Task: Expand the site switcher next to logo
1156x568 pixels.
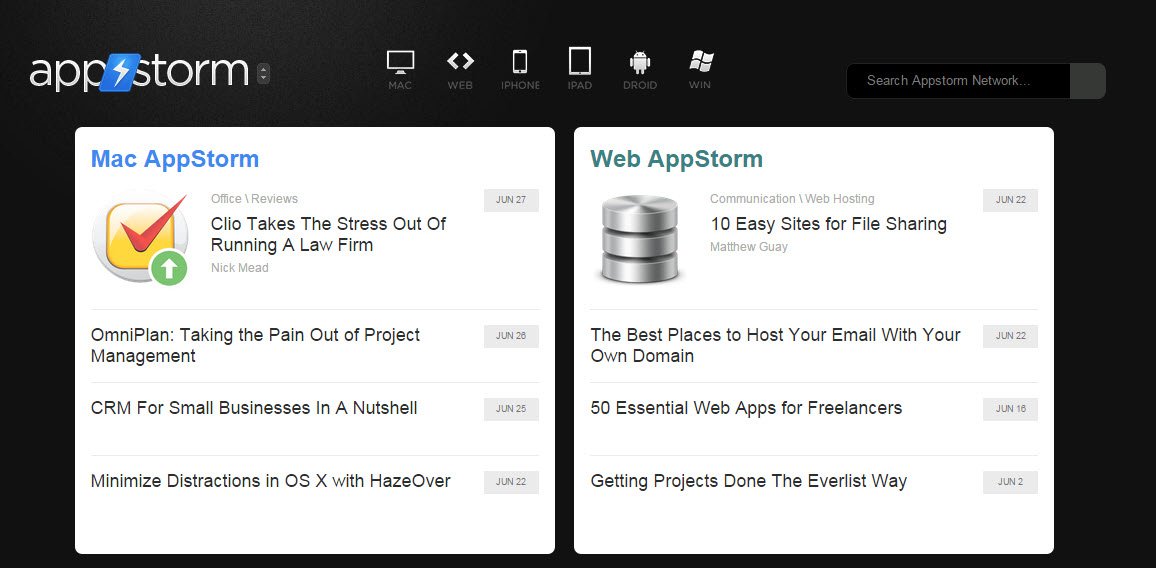Action: coord(263,73)
